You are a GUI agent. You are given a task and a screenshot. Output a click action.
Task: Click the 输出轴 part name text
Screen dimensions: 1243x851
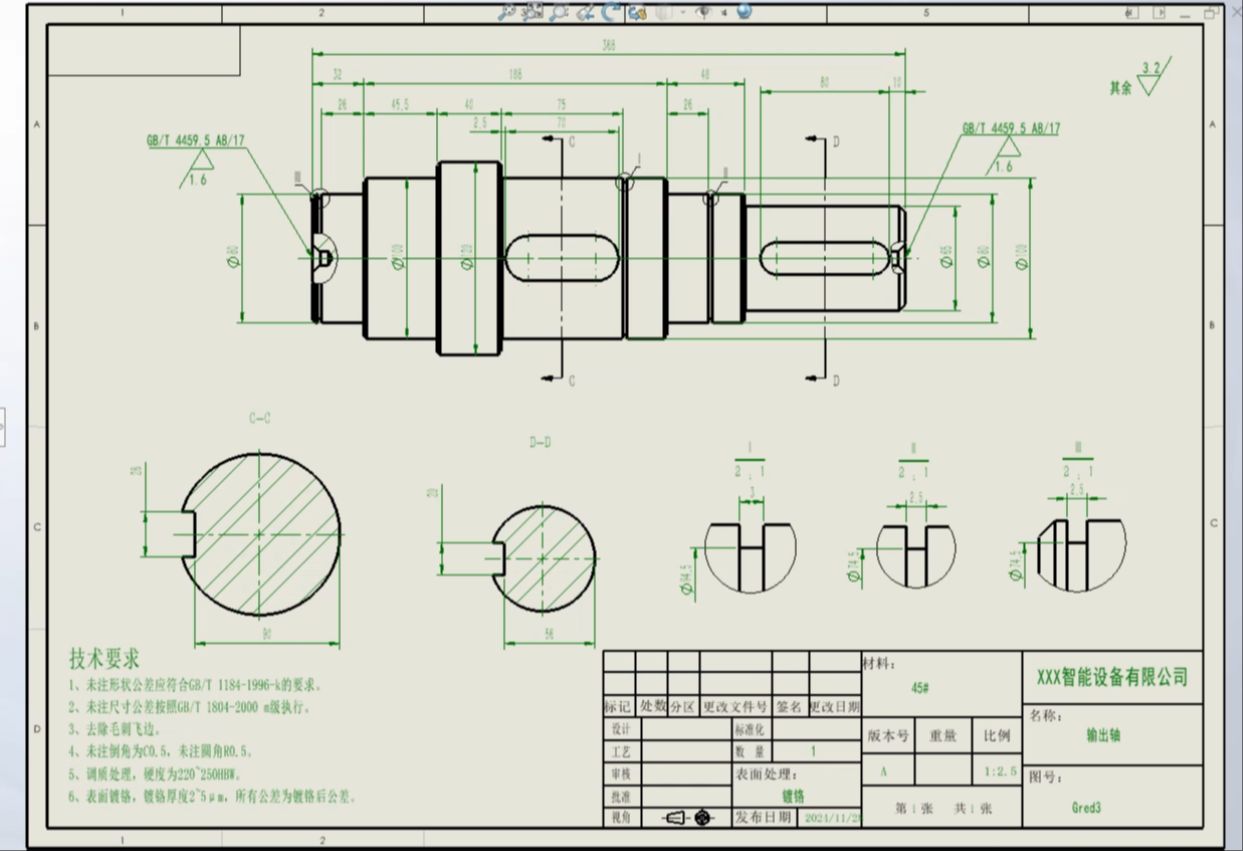[x=1103, y=735]
